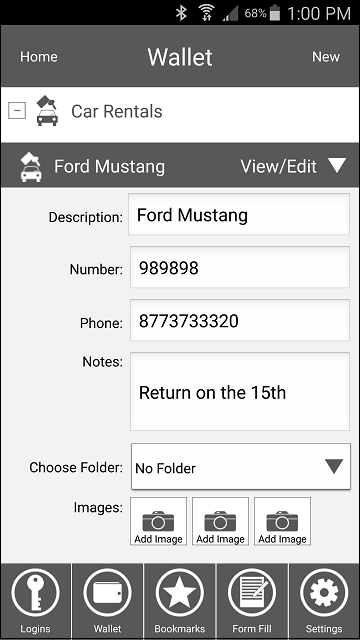Open the Bookmarks star icon
Viewport: 360px width, 640px height.
[180, 593]
